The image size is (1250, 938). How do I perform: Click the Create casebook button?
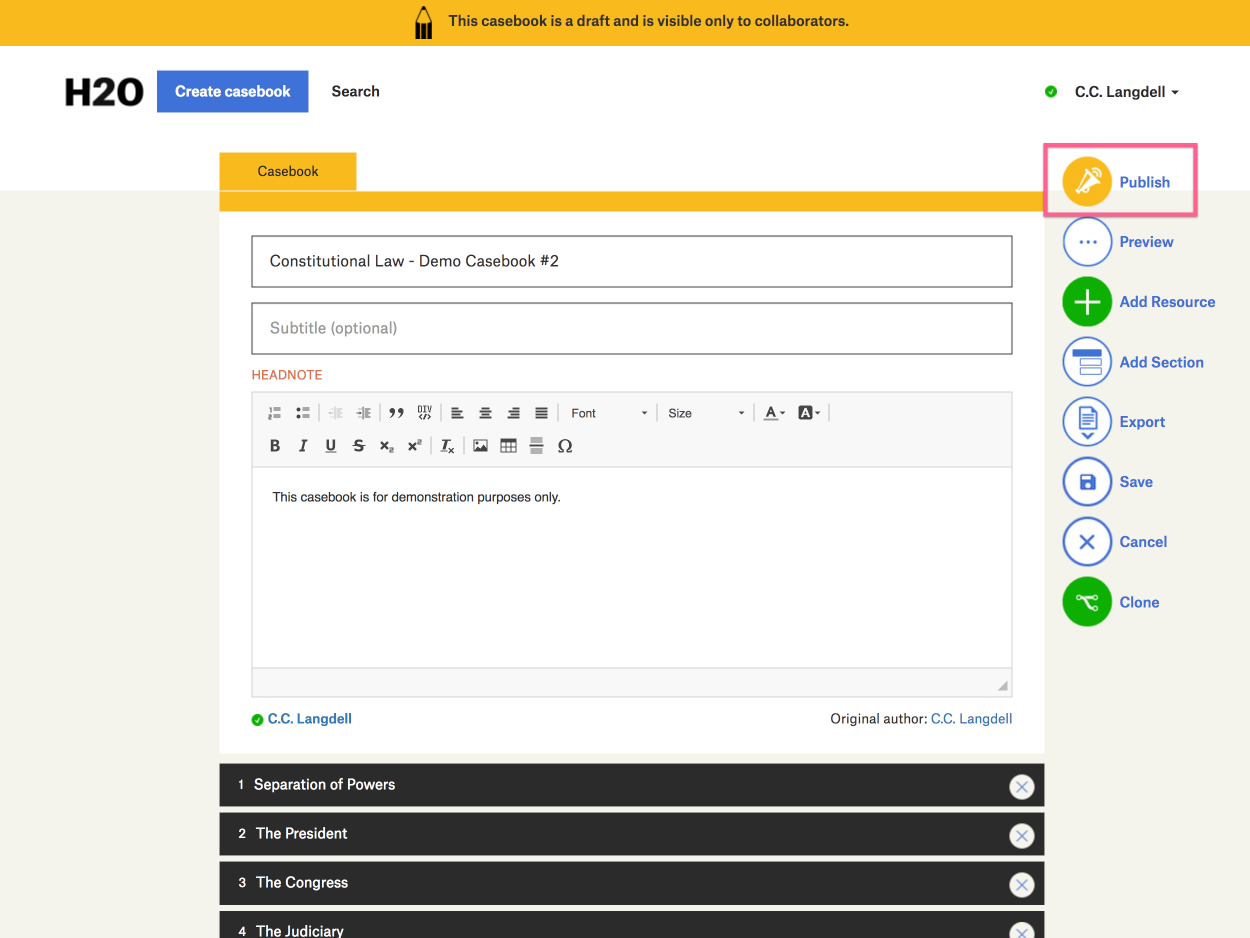tap(233, 91)
